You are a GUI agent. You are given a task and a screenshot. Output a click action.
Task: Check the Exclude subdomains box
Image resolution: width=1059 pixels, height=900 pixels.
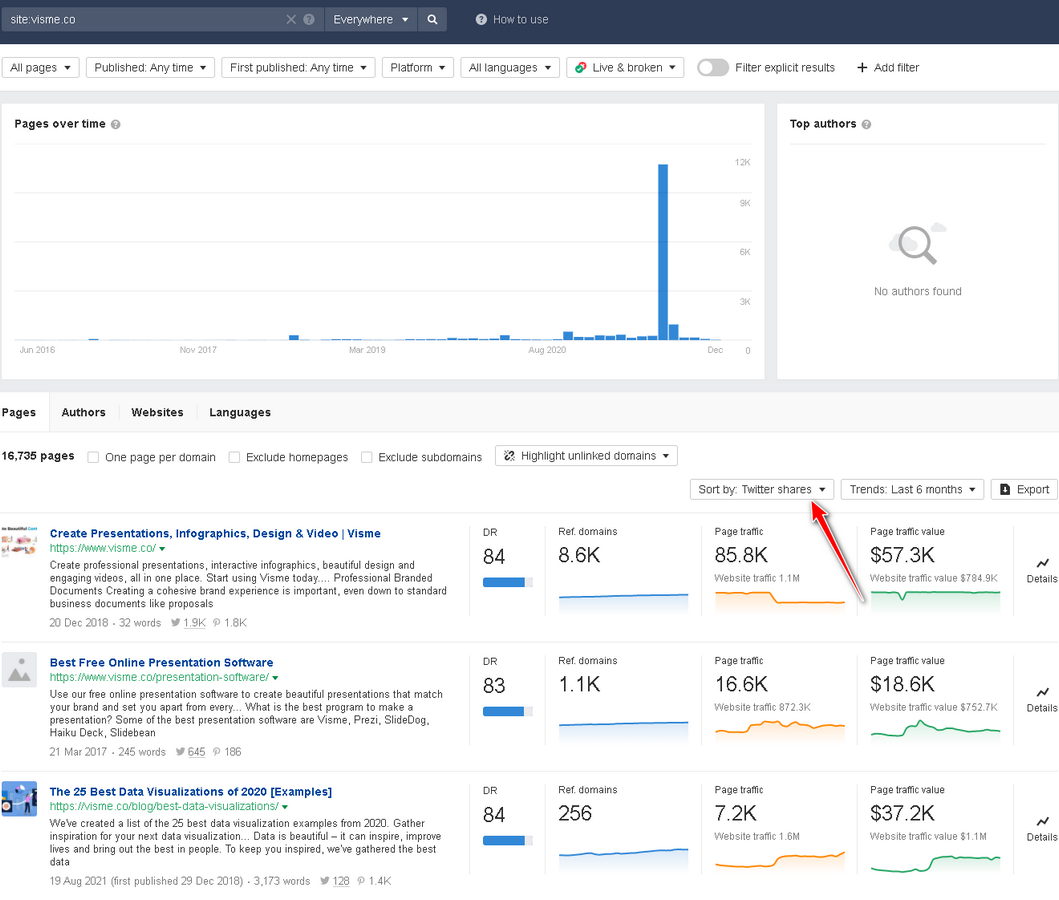367,457
